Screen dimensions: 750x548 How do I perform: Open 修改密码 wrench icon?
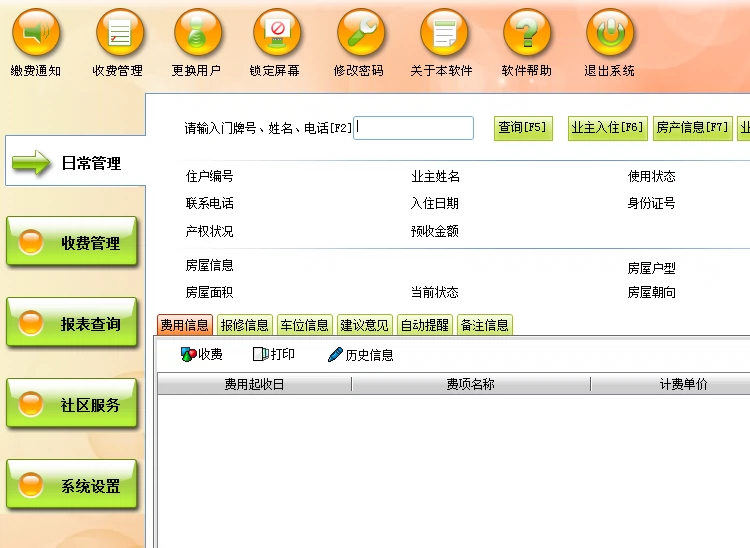click(361, 33)
